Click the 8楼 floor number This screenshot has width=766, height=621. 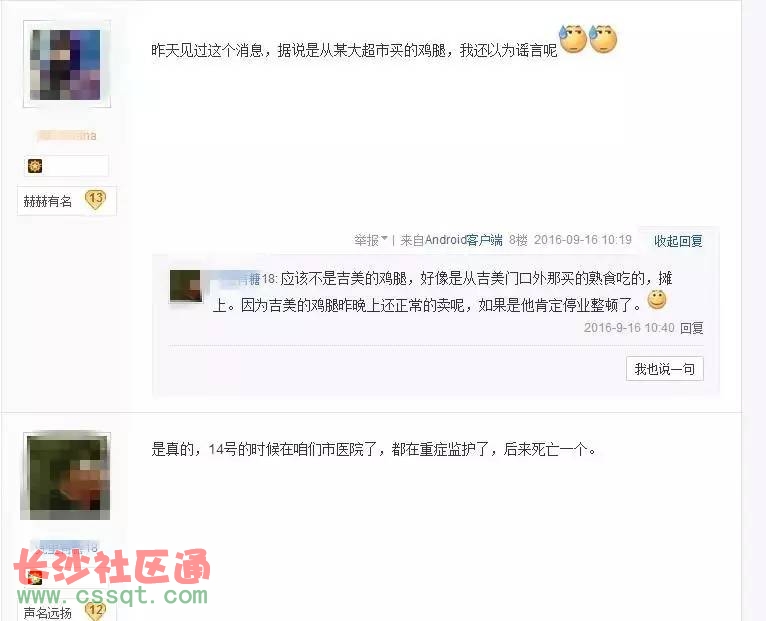518,240
